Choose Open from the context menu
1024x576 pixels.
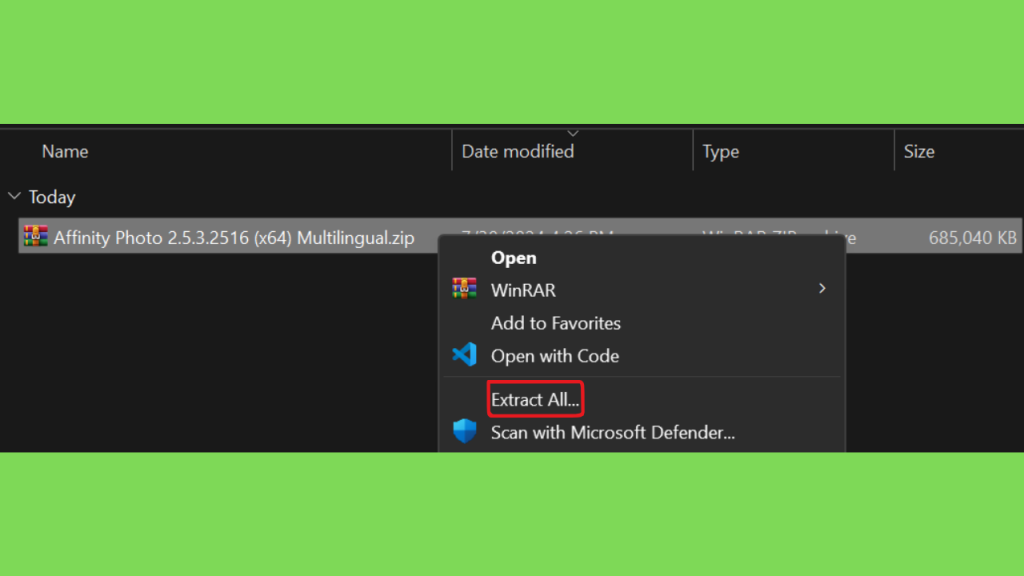tap(513, 258)
